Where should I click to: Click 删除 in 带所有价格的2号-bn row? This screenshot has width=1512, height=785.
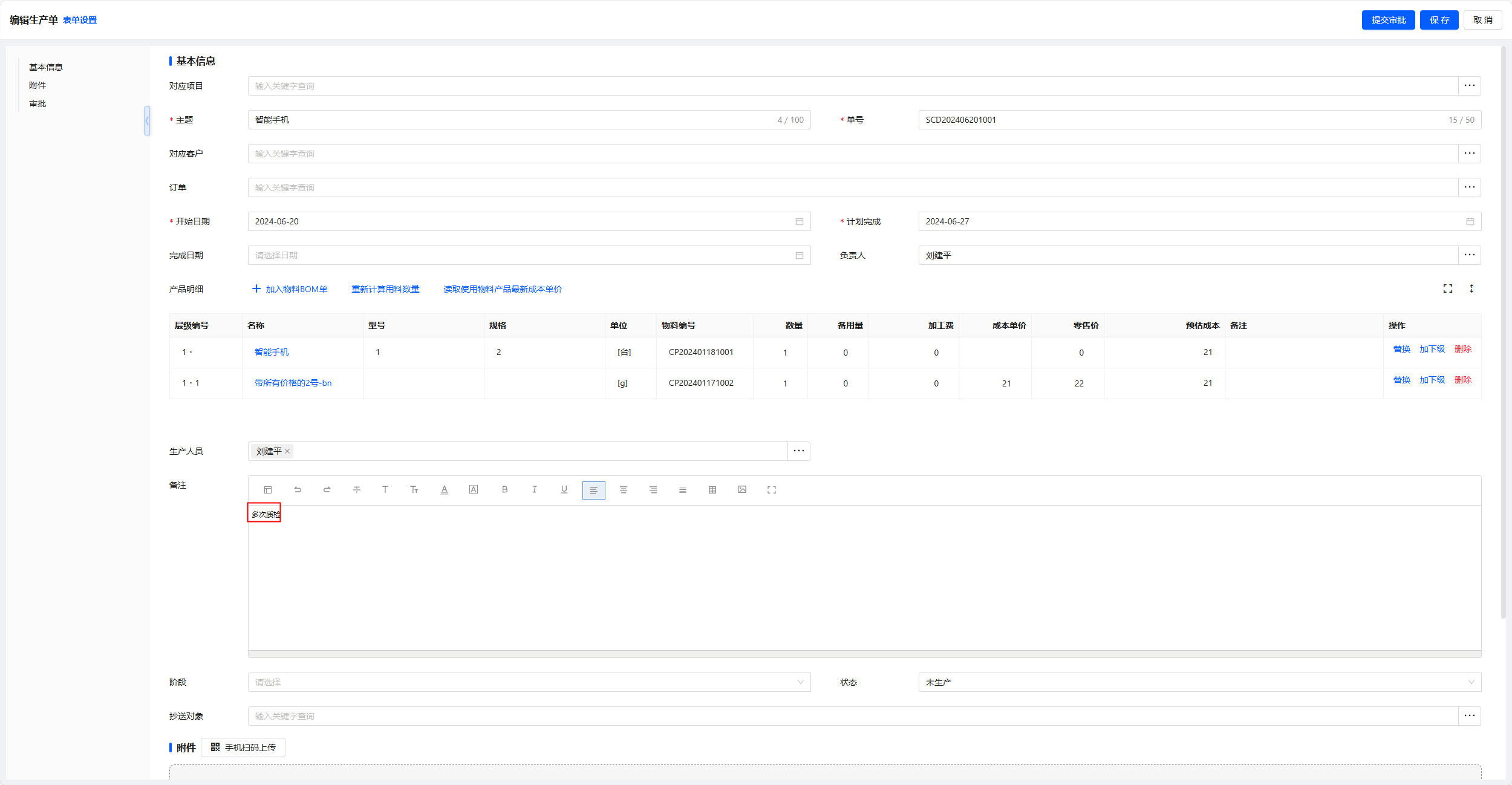click(1463, 380)
